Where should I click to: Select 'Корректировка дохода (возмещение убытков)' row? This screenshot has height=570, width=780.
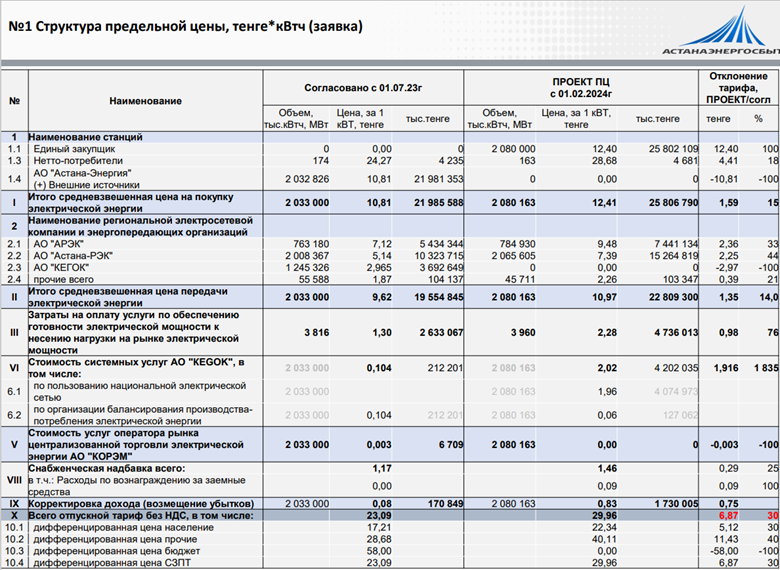pos(390,503)
